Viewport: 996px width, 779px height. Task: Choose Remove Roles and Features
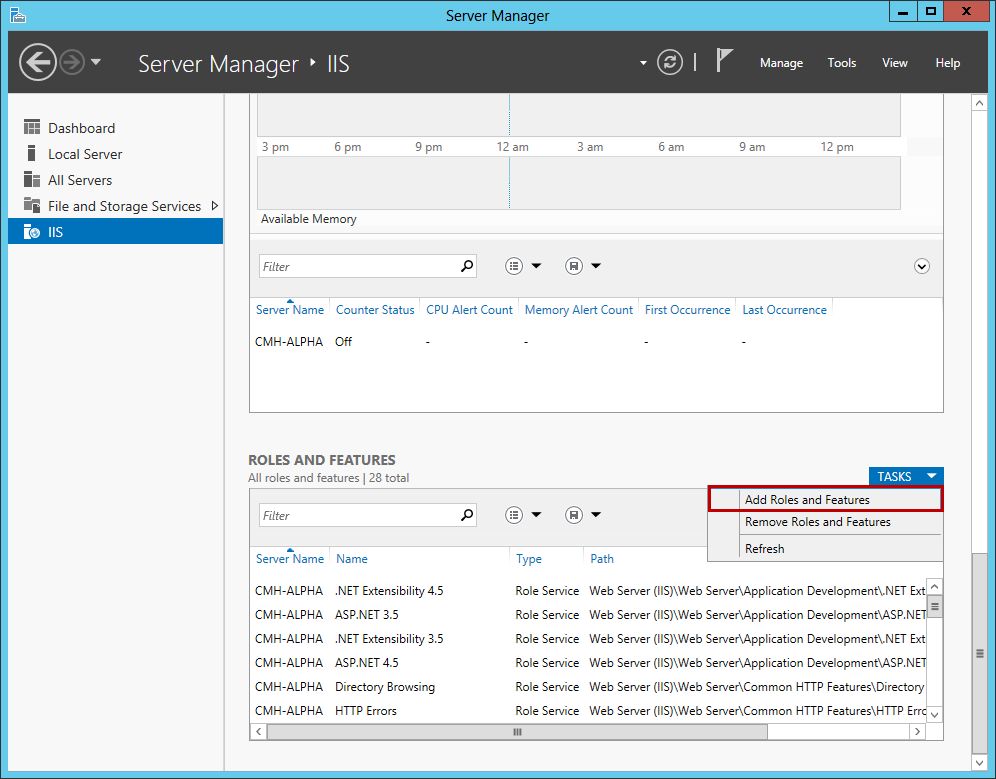[816, 522]
